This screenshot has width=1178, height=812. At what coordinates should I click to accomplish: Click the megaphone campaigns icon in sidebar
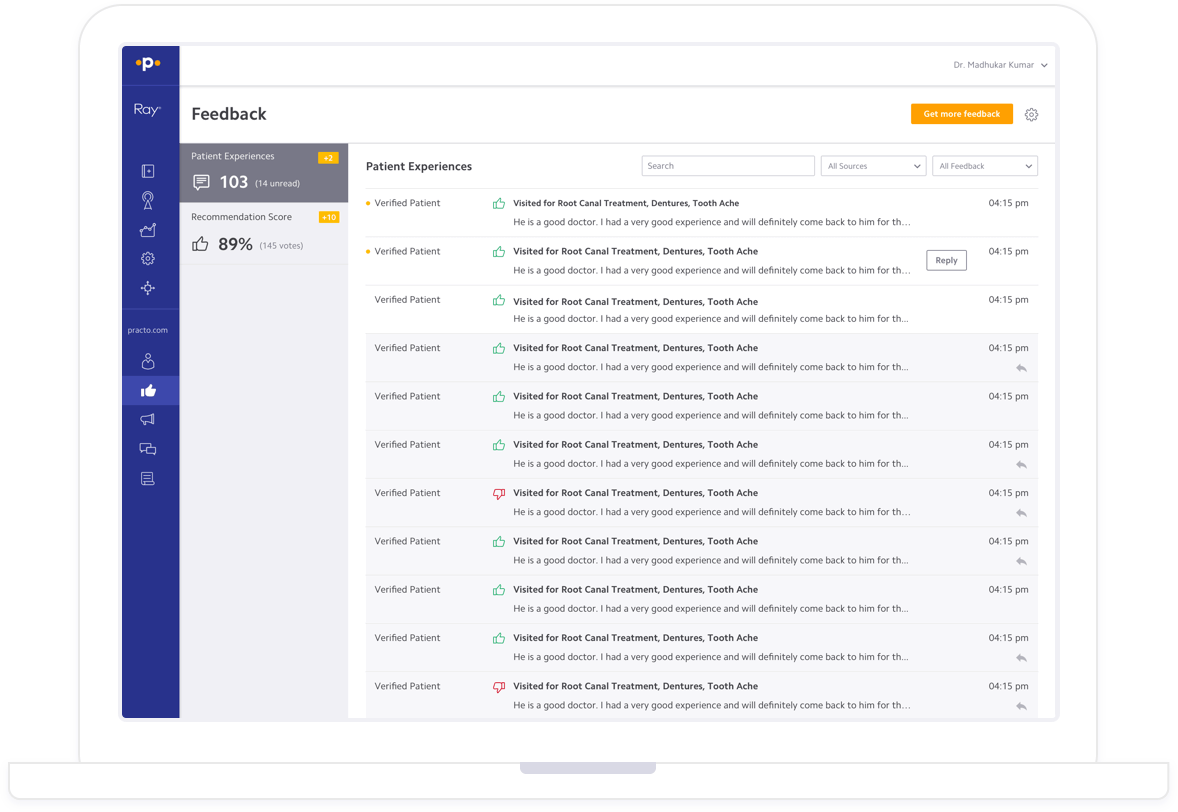pyautogui.click(x=148, y=419)
